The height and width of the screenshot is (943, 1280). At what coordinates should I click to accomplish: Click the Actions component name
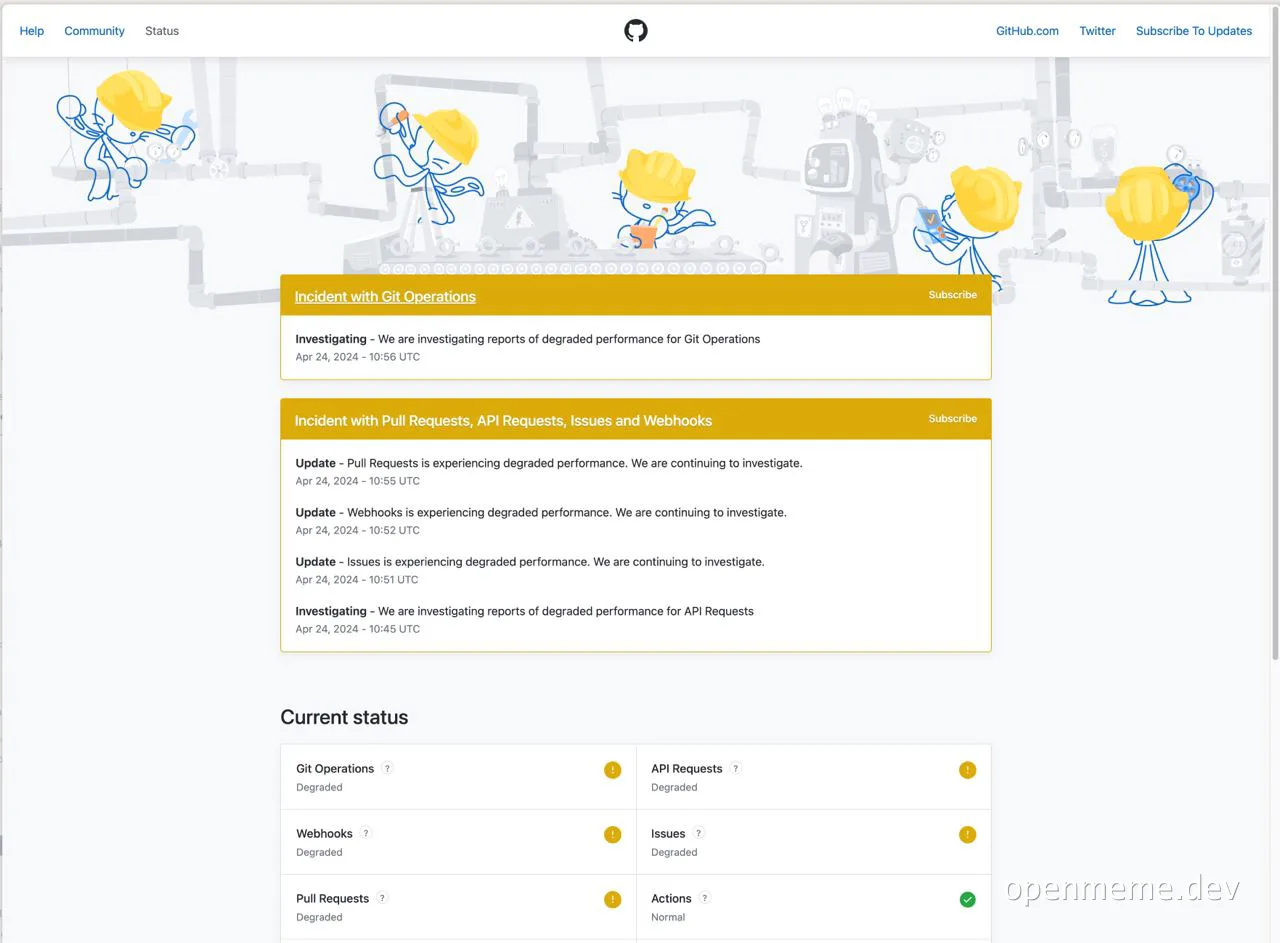pyautogui.click(x=671, y=899)
